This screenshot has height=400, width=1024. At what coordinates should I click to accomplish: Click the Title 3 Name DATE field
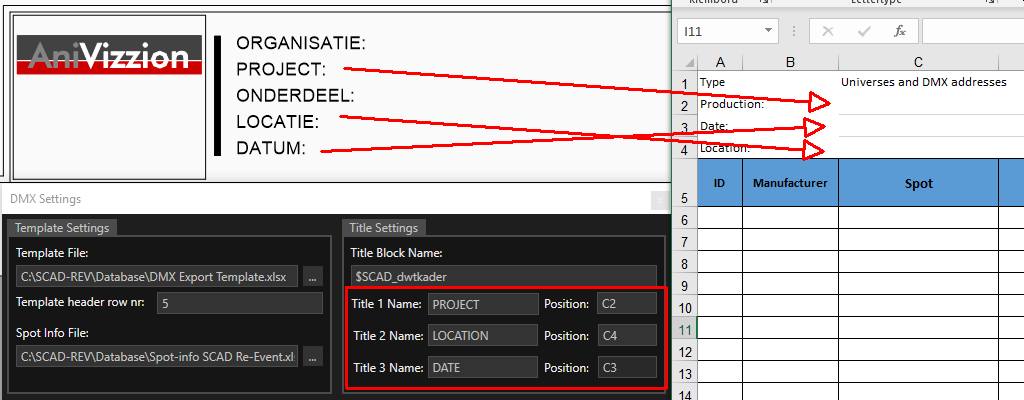[482, 367]
